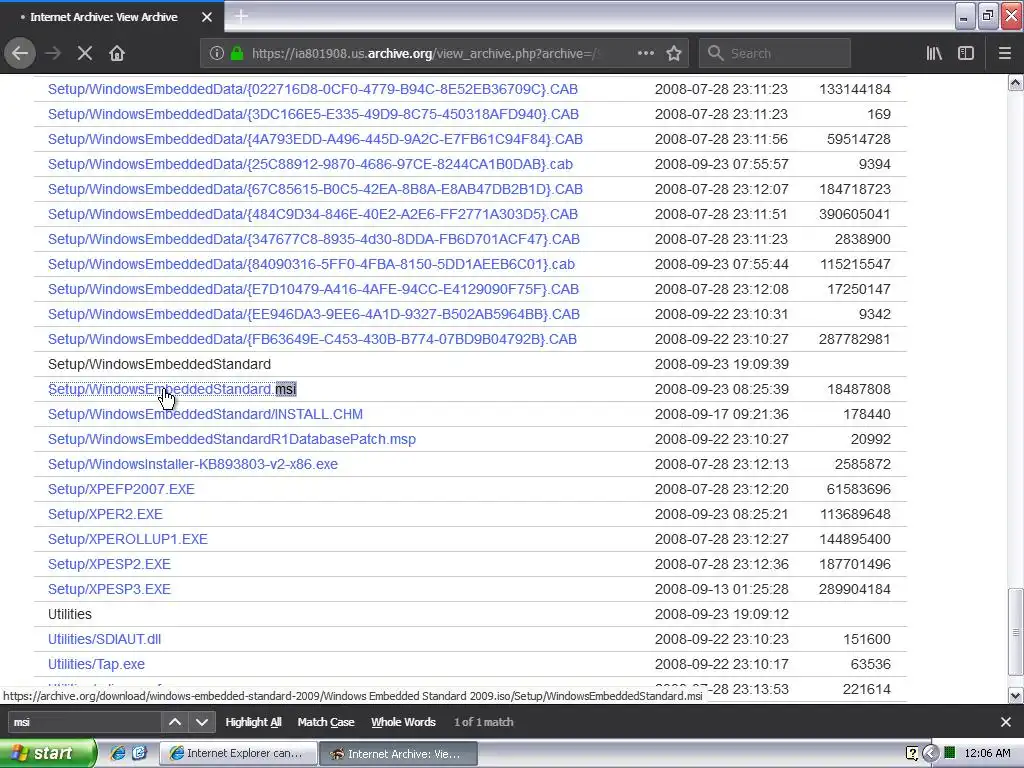The image size is (1024, 768).
Task: Click the 12:06 AM taskbar clock
Action: (x=987, y=753)
